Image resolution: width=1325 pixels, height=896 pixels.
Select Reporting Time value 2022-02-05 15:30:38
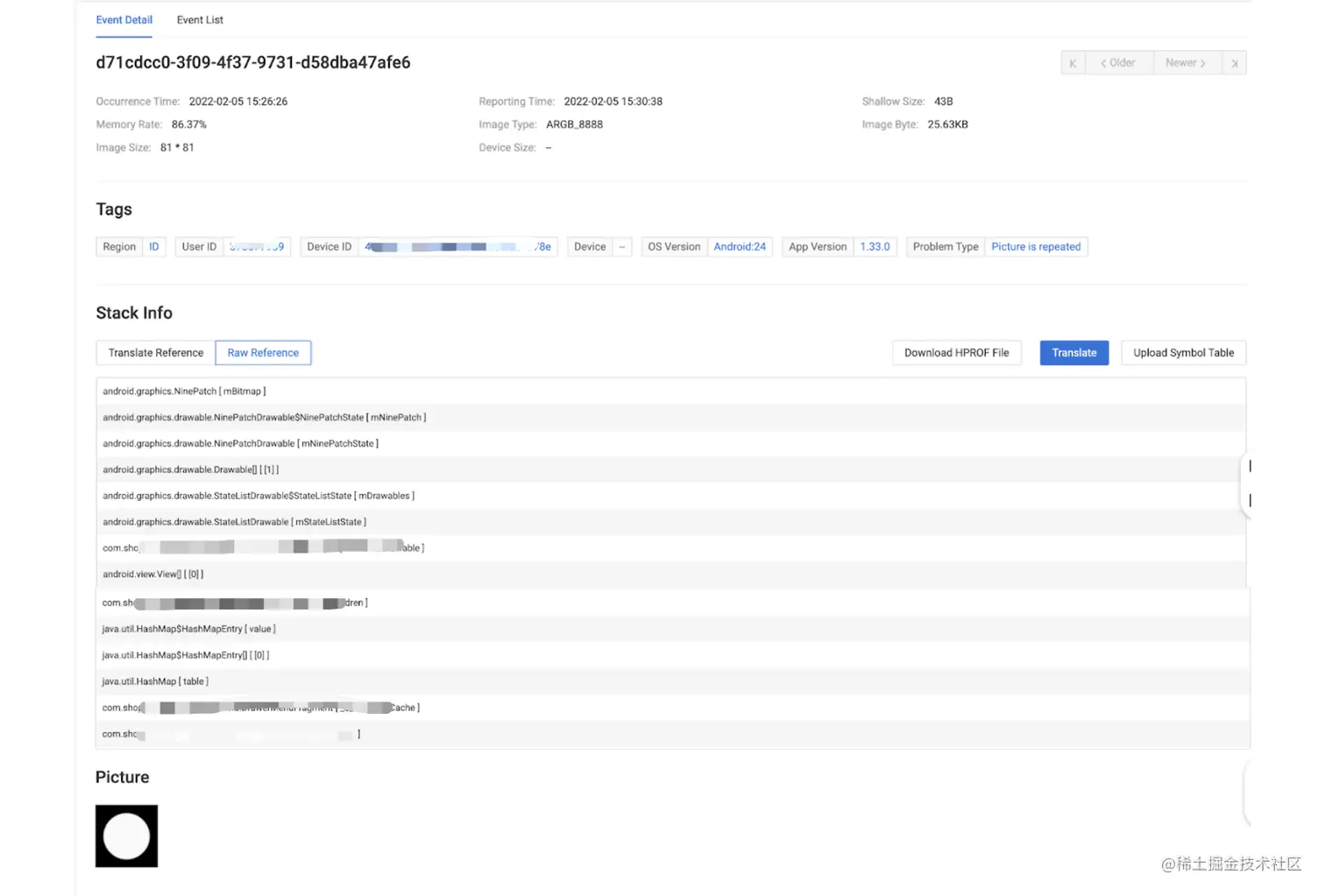(x=613, y=102)
